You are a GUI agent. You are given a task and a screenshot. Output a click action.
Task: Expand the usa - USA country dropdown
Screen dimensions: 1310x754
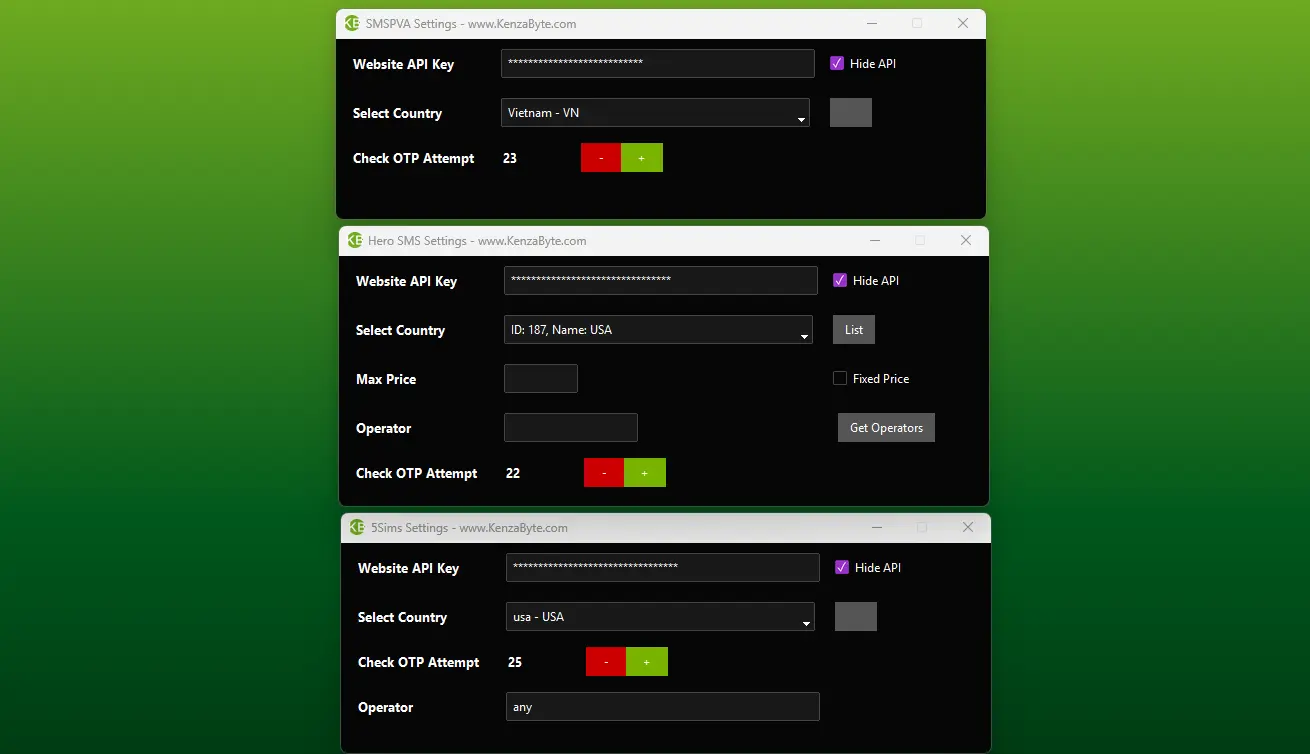660,617
